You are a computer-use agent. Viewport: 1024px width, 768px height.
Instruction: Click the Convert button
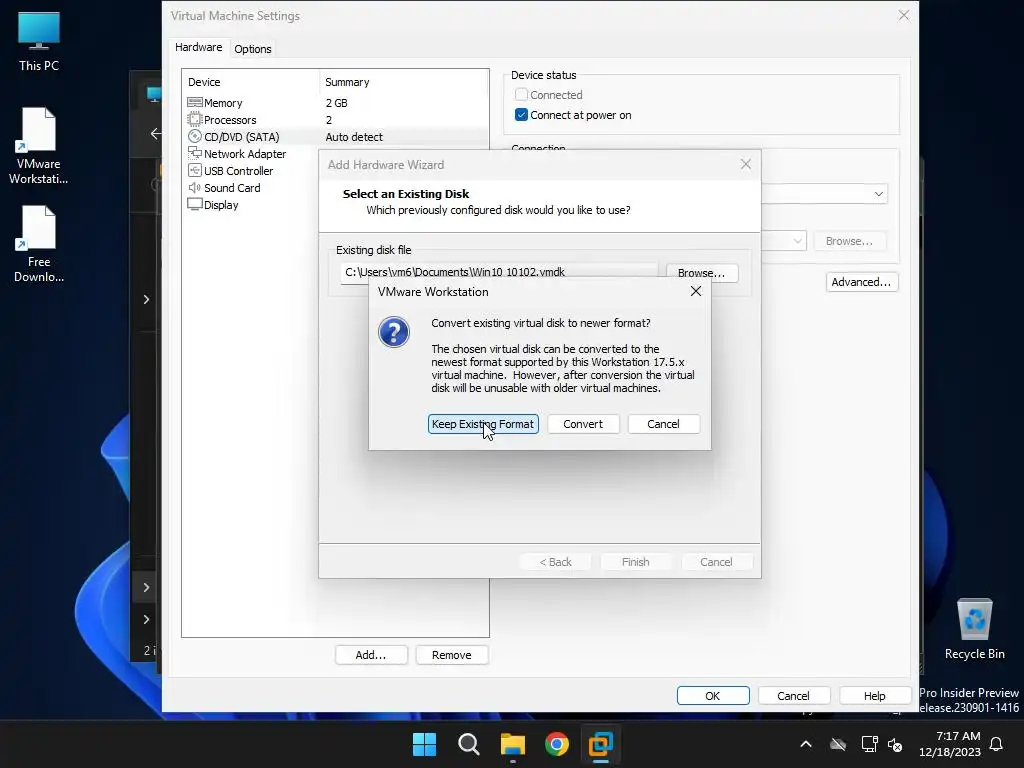pyautogui.click(x=583, y=424)
